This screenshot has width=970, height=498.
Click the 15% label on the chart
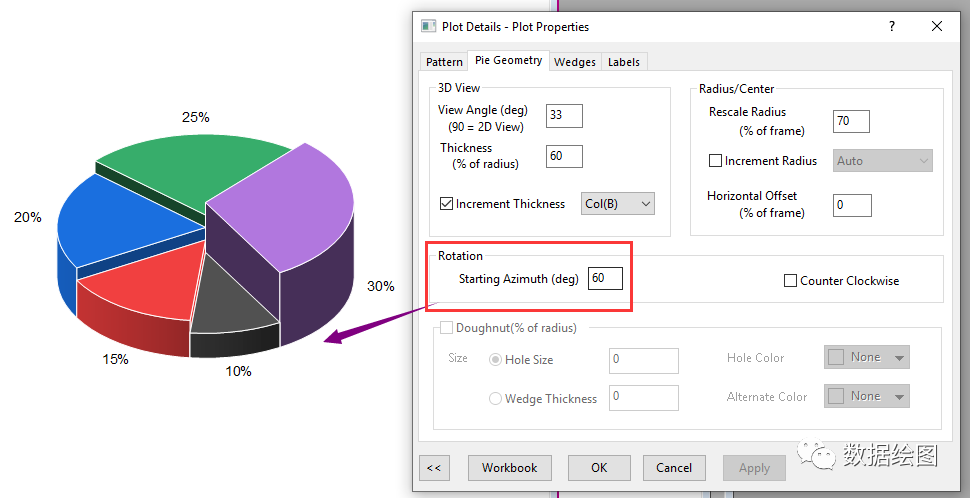[115, 359]
